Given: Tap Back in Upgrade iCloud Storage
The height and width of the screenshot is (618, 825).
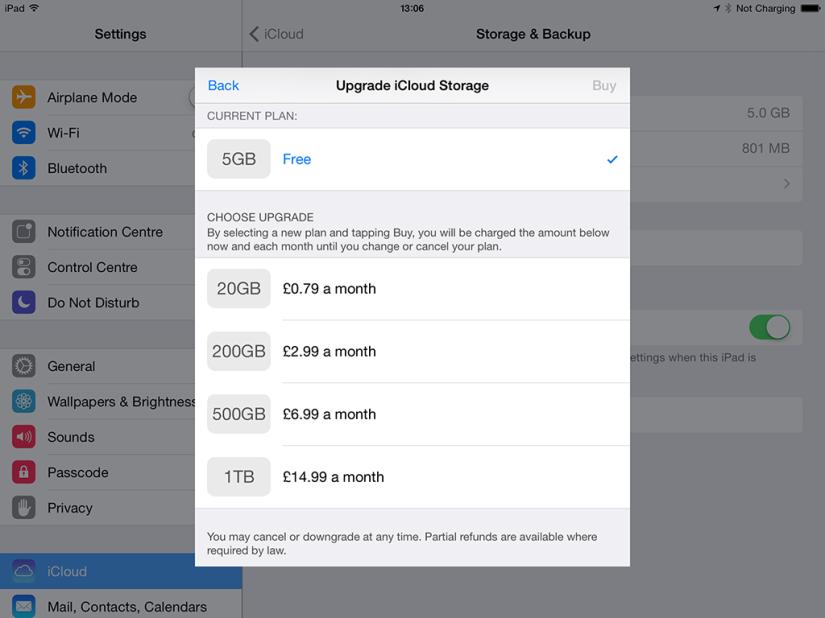Looking at the screenshot, I should click(223, 86).
